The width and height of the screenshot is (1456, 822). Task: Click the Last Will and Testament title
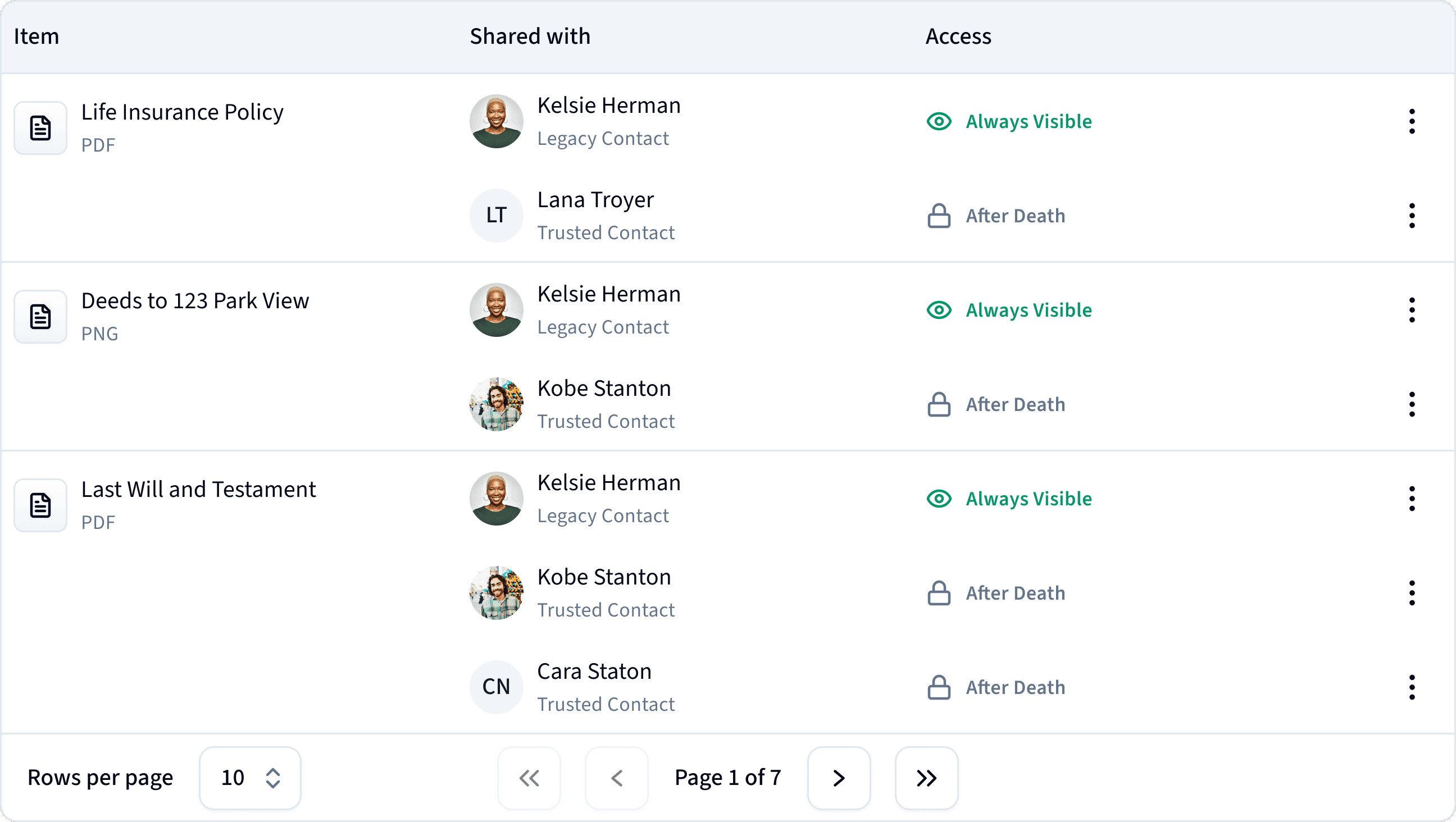(x=198, y=490)
